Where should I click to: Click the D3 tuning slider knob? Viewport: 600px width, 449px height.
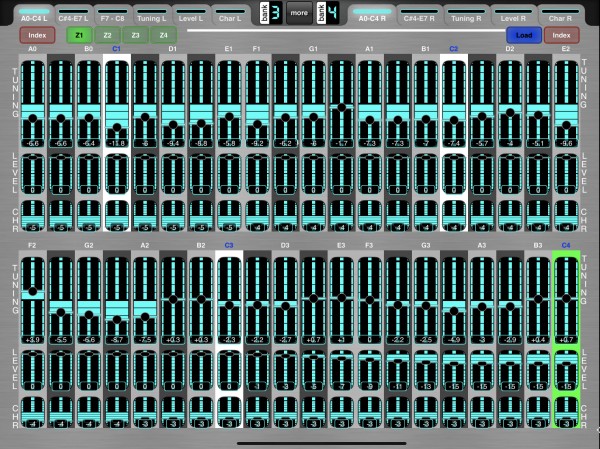285,306
